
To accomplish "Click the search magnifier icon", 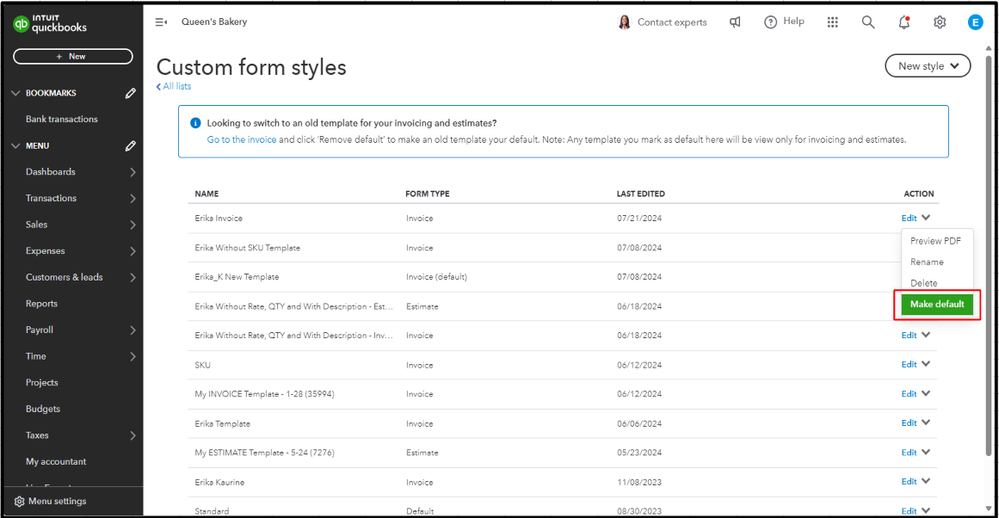I will pyautogui.click(x=868, y=22).
